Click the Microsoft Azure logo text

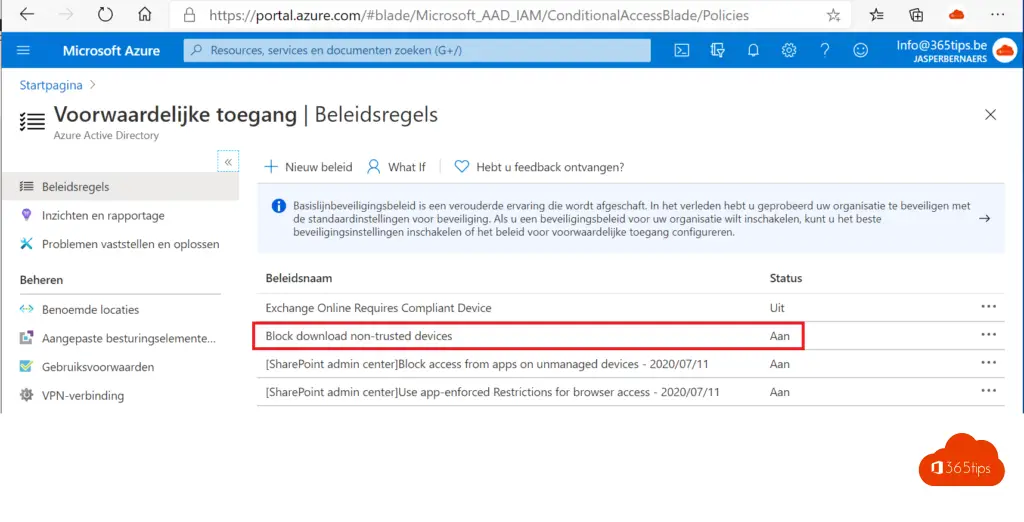111,51
